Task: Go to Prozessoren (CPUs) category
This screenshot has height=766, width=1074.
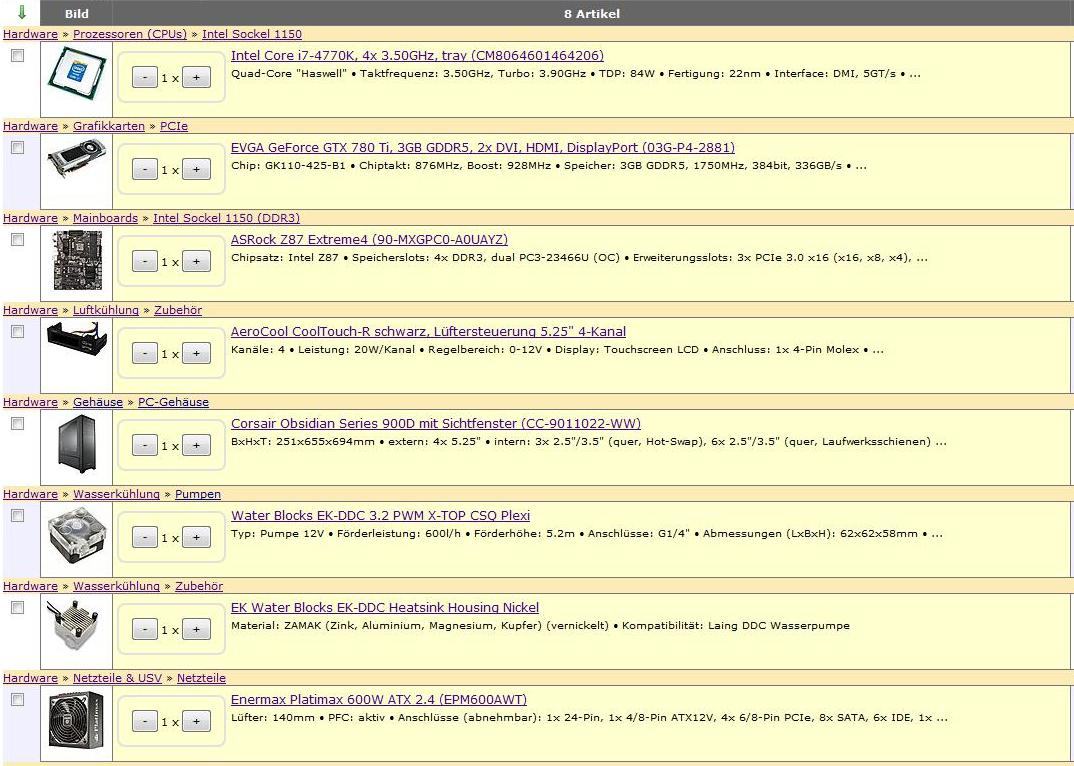Action: pyautogui.click(x=130, y=34)
